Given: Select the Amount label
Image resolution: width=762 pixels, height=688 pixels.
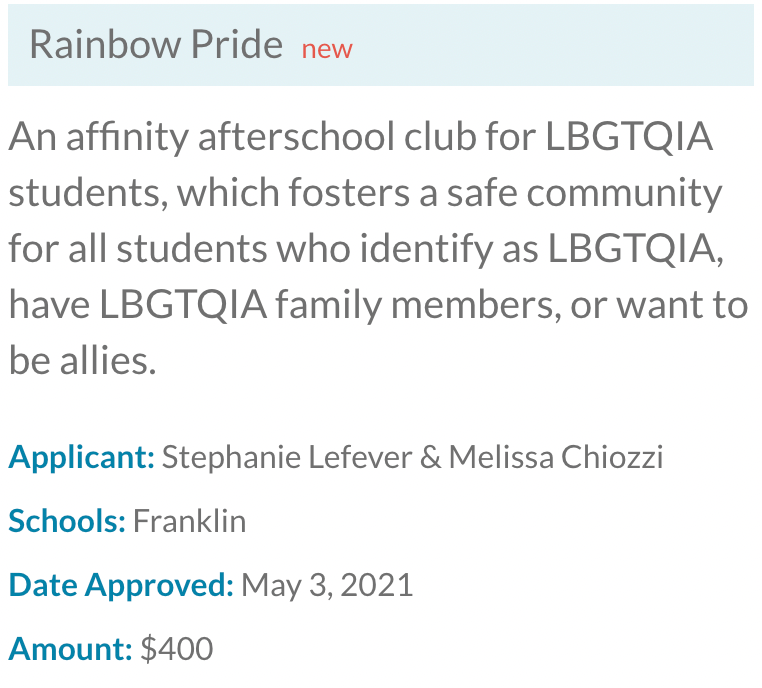Looking at the screenshot, I should point(70,649).
